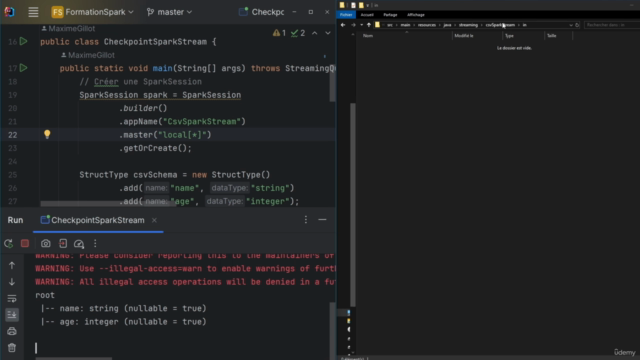Click down arrow in the console sidebar
This screenshot has width=640, height=360.
[x=12, y=282]
